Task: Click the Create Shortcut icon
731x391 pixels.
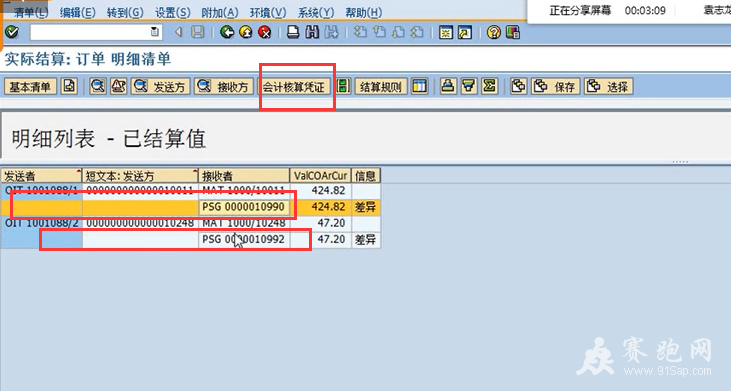Action: [465, 32]
